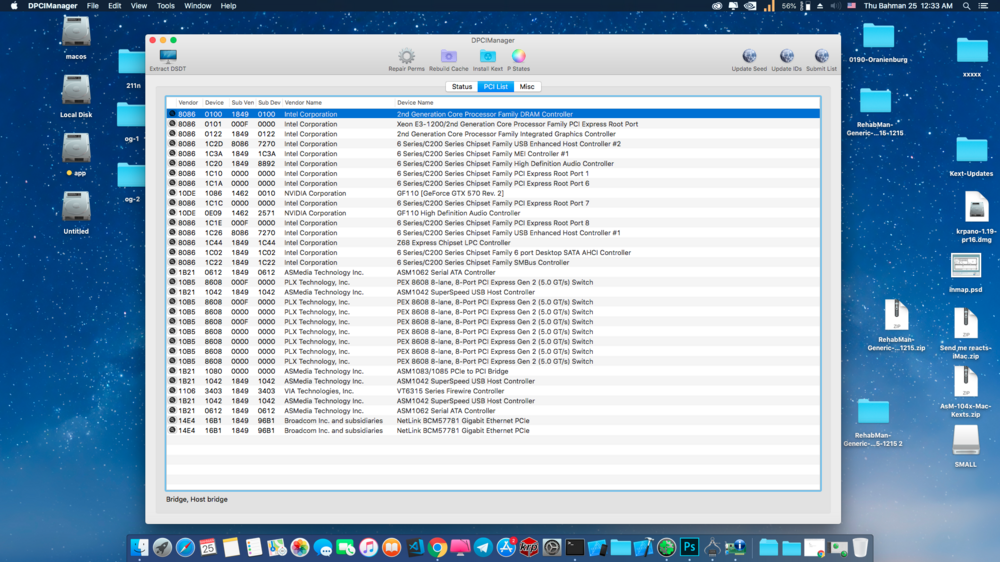Switch to the Status tab
Screen dimensions: 1000x562
click(462, 87)
